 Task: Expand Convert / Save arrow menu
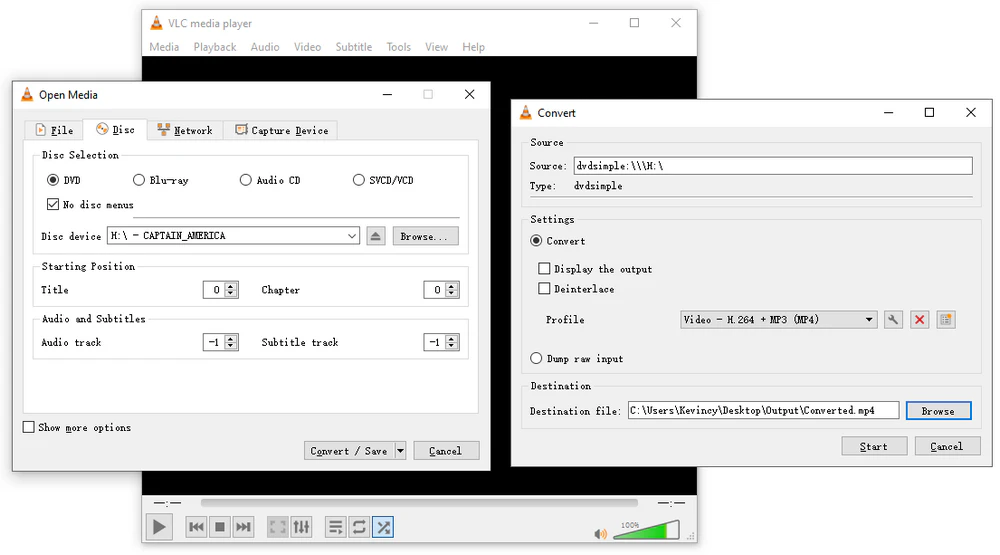pos(401,450)
